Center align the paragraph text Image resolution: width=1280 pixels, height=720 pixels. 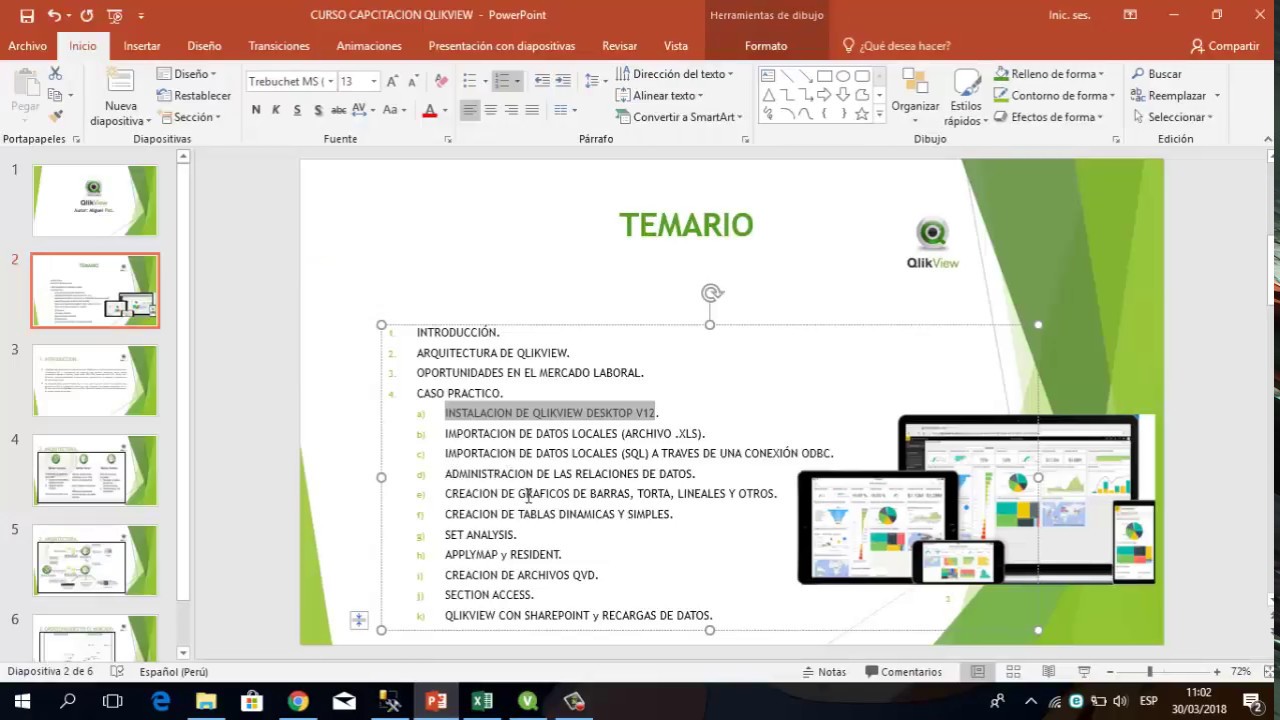pyautogui.click(x=490, y=110)
